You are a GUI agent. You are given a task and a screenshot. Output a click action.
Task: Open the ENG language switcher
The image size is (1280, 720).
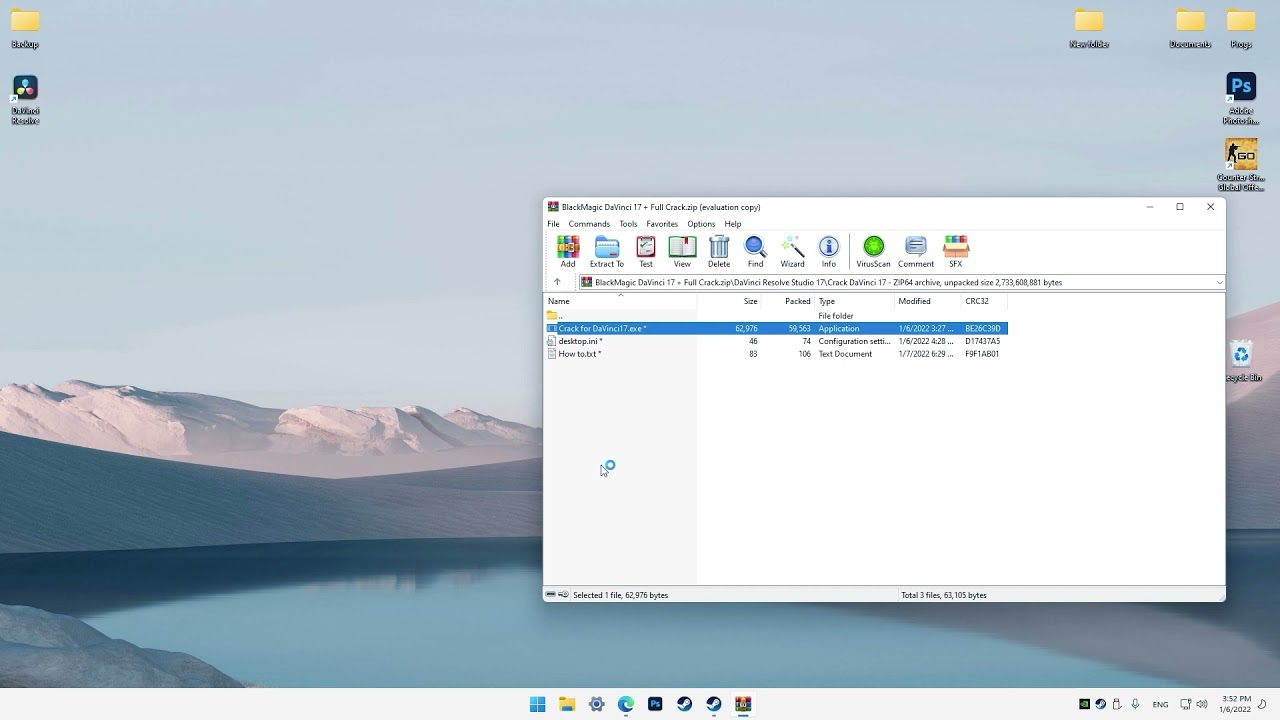1160,705
